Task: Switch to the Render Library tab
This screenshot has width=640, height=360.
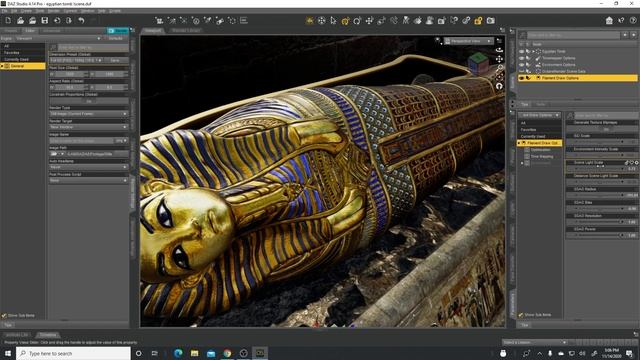Action: (186, 31)
